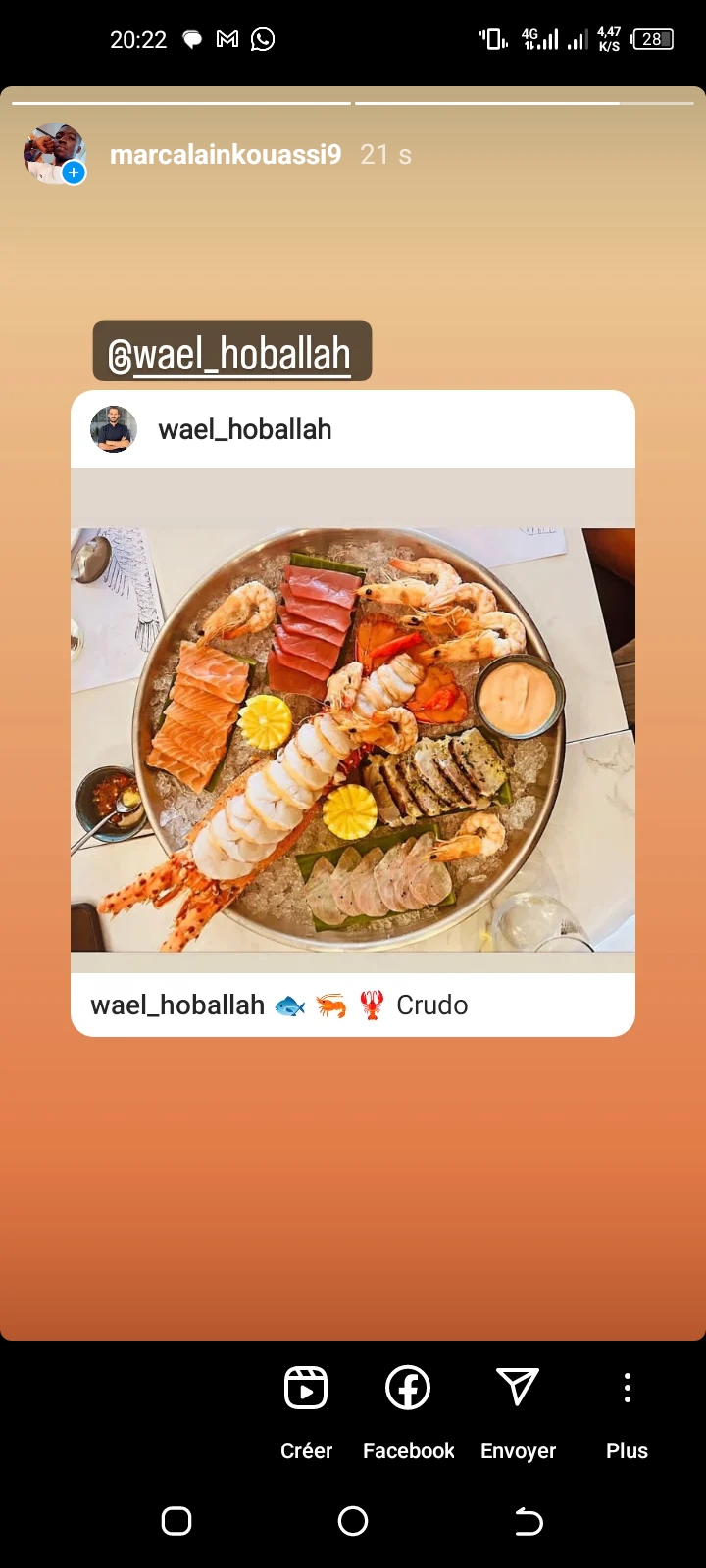The width and height of the screenshot is (706, 1568).
Task: Share story via Facebook icon
Action: pos(408,1388)
